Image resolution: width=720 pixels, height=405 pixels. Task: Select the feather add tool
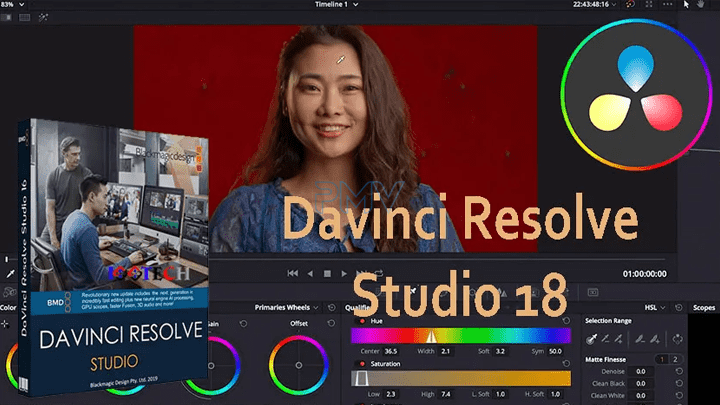pyautogui.click(x=655, y=339)
